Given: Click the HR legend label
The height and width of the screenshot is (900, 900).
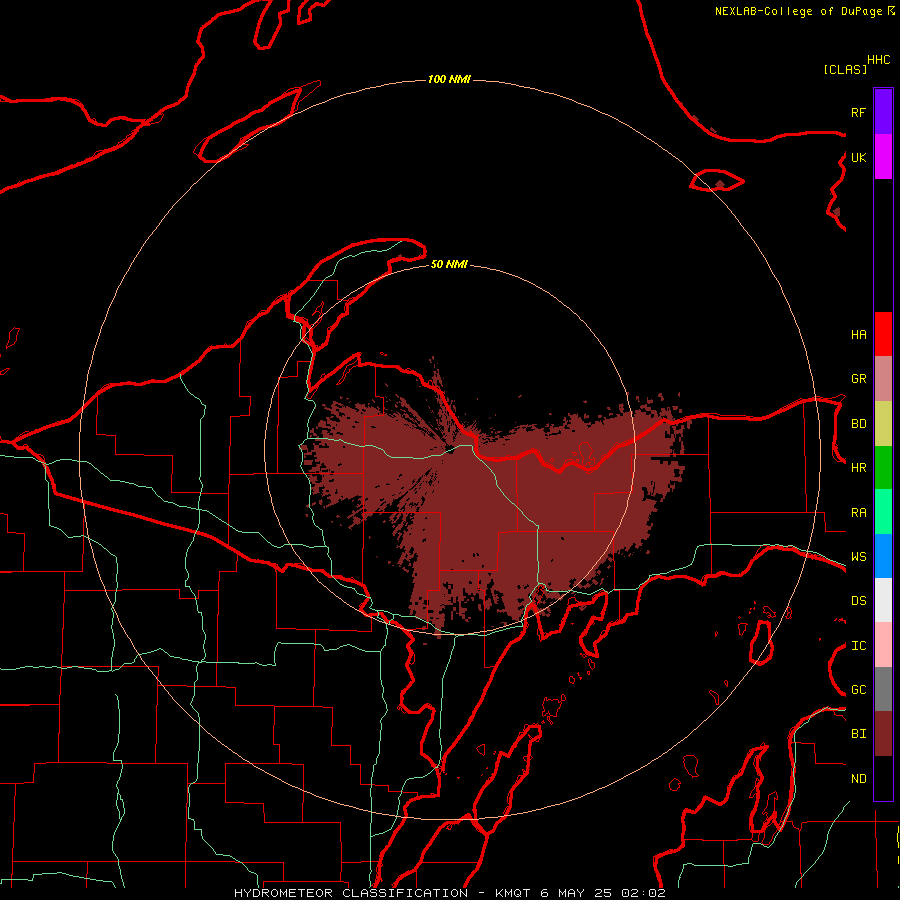Looking at the screenshot, I should pos(858,468).
